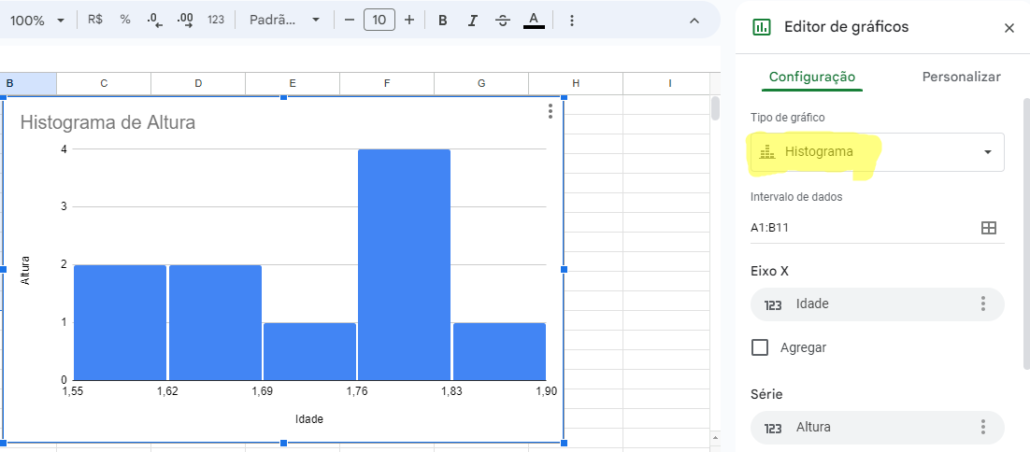The width and height of the screenshot is (1030, 452).
Task: Open chart three-dot options menu
Action: [550, 112]
